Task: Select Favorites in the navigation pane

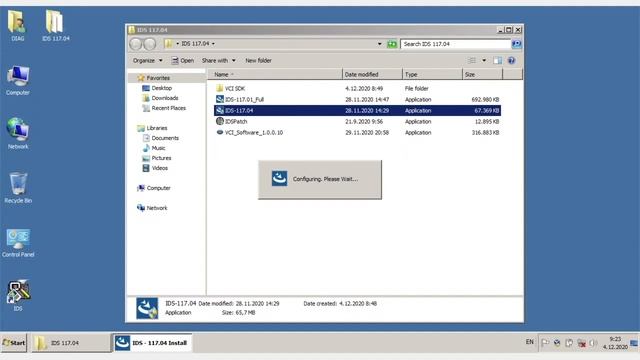Action: point(158,78)
